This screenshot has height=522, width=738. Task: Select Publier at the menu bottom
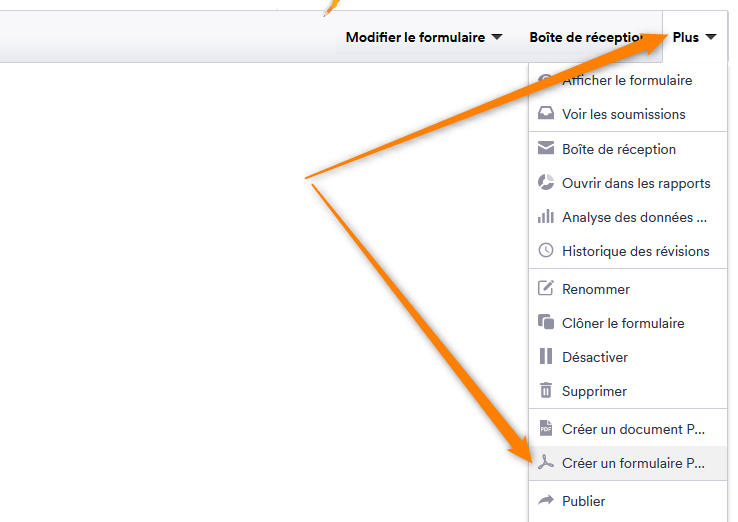pos(628,501)
